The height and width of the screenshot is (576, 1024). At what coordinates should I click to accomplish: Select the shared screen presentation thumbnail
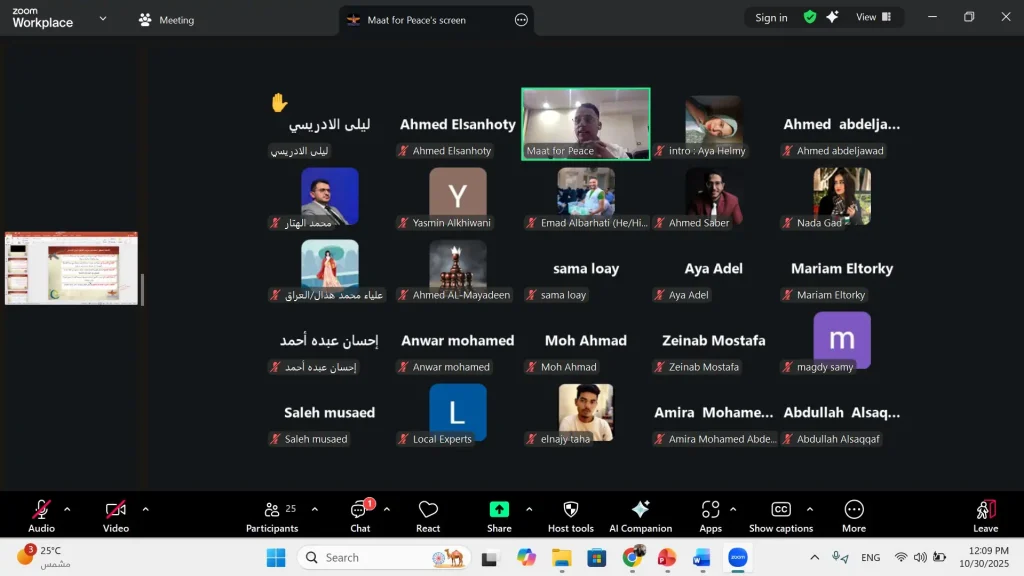pos(71,268)
